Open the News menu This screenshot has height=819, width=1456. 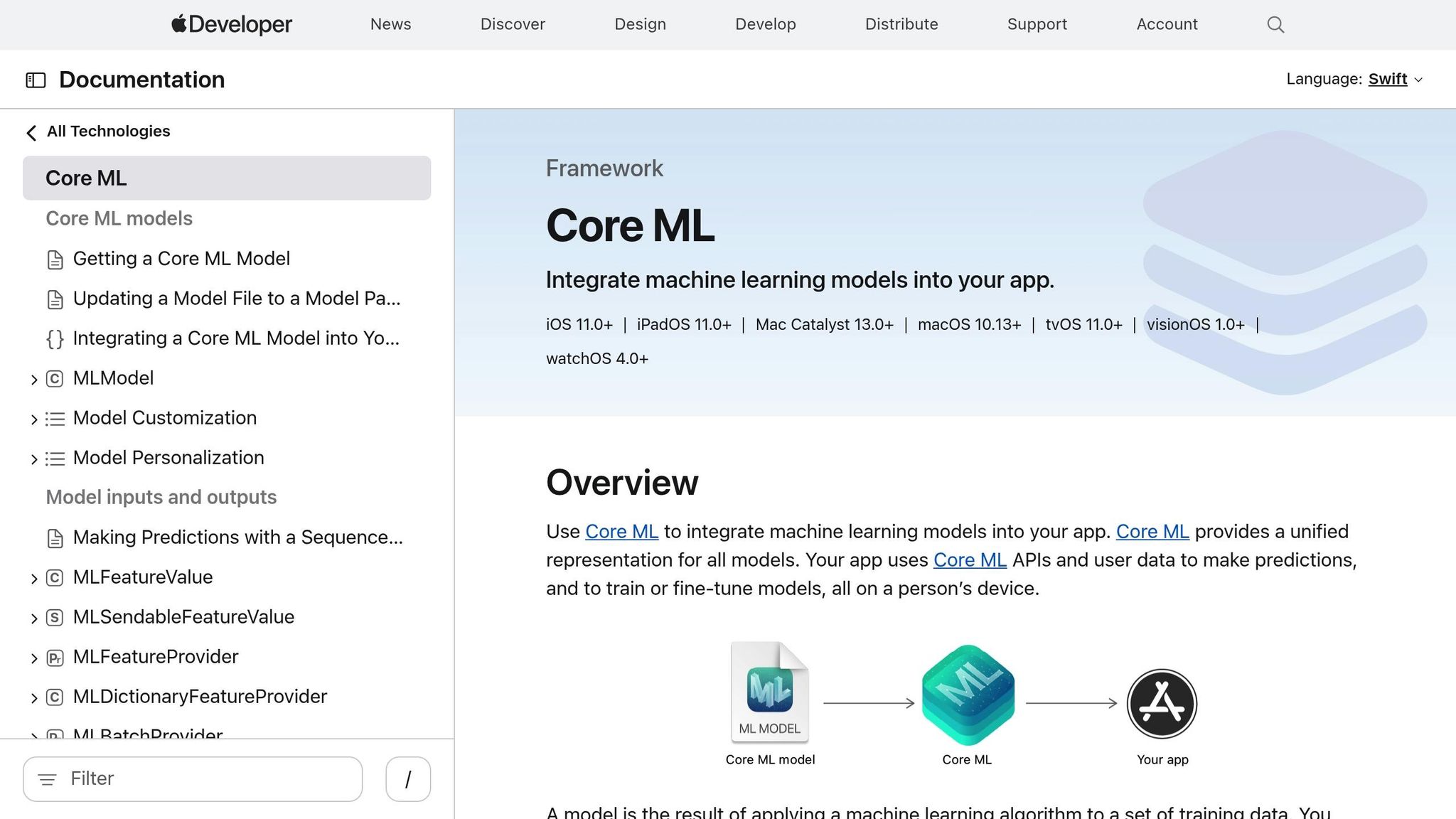[x=390, y=24]
